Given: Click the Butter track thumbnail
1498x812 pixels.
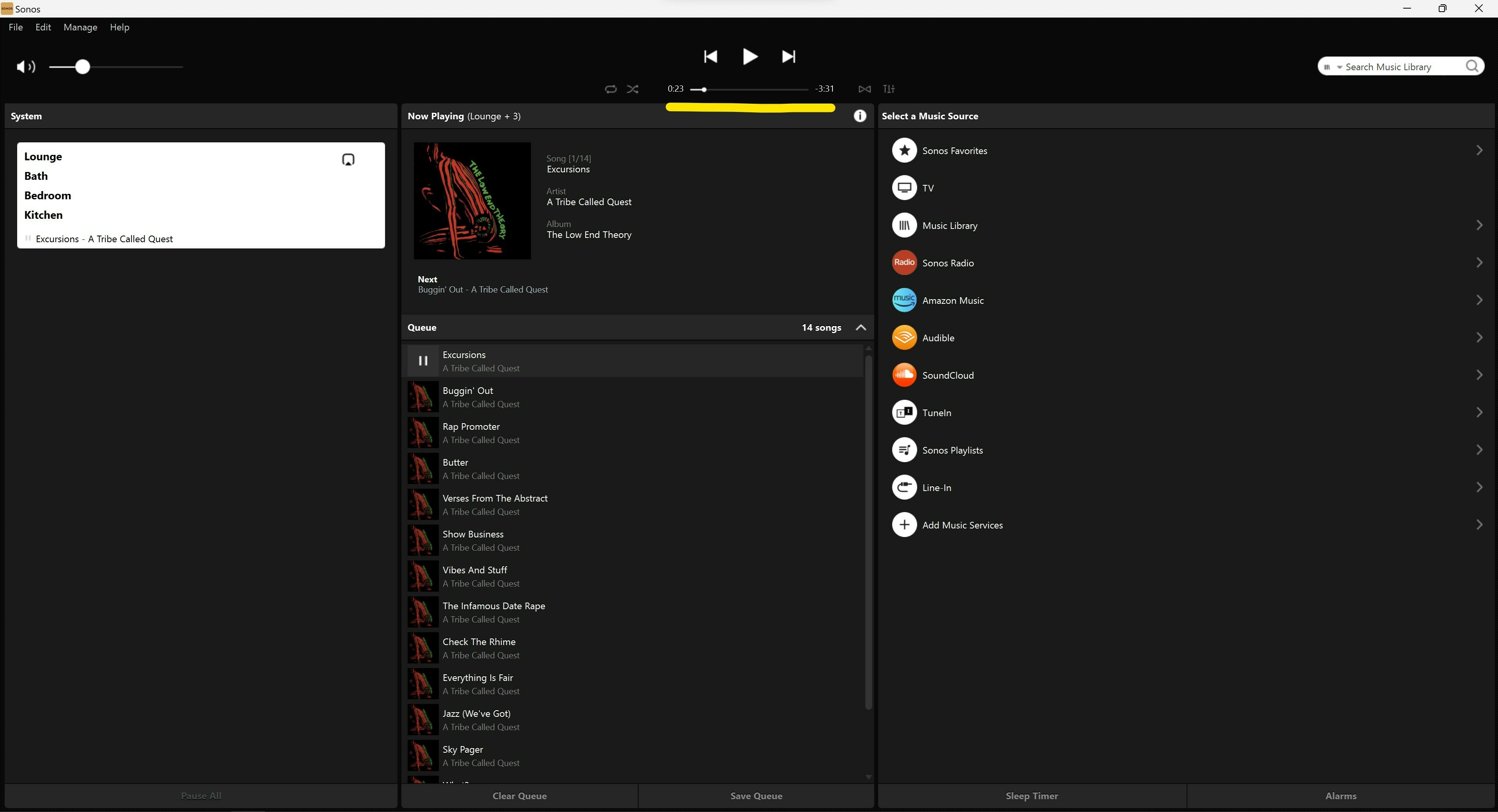Looking at the screenshot, I should pyautogui.click(x=423, y=468).
